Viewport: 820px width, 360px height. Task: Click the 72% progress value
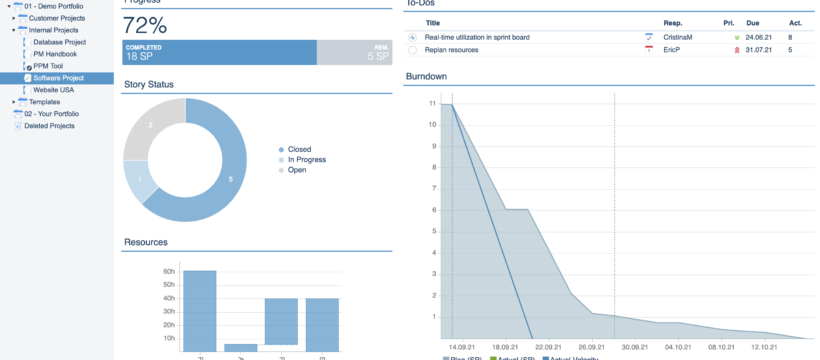click(x=145, y=25)
